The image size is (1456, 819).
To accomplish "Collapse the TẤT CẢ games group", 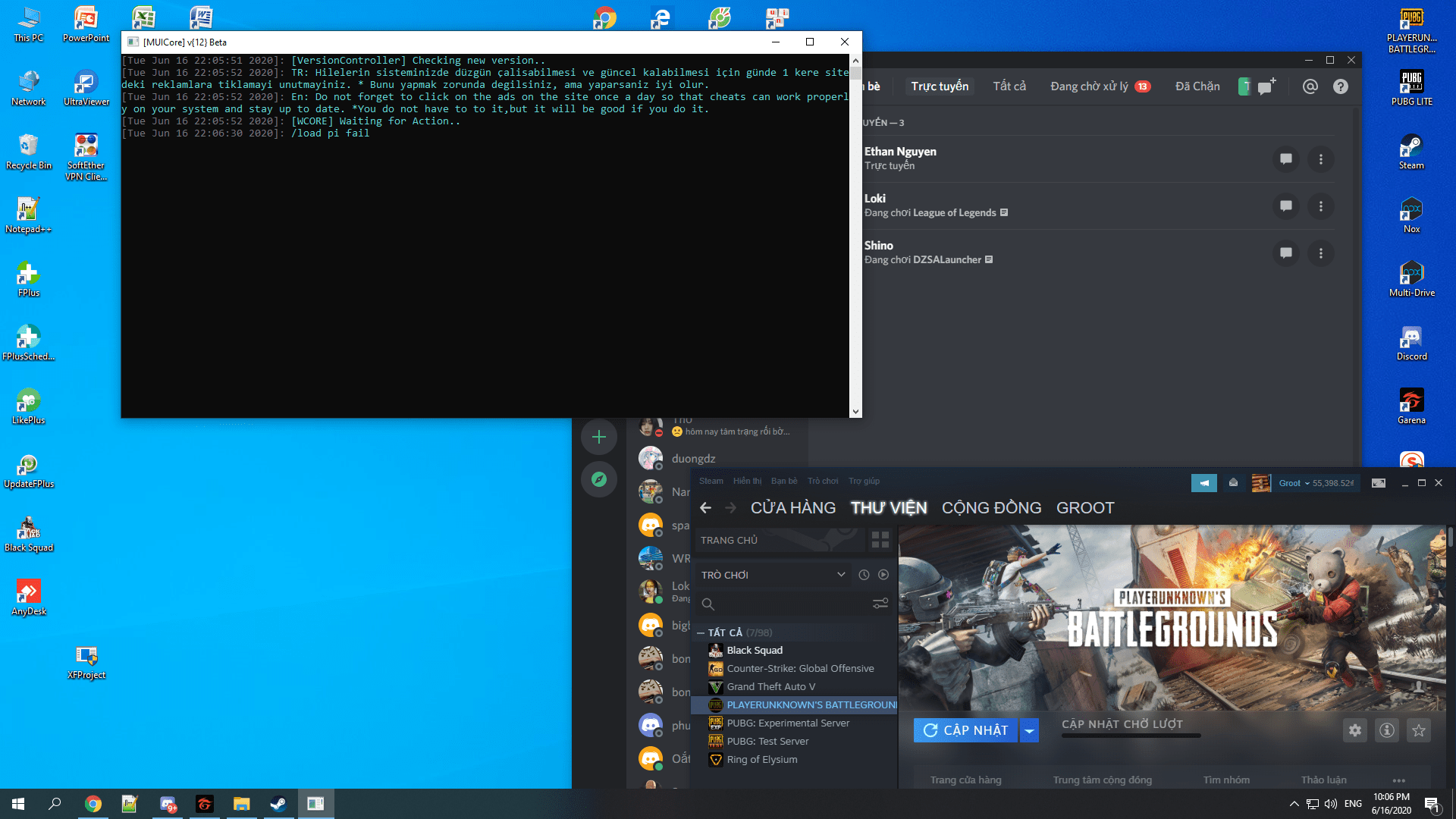I will click(701, 632).
